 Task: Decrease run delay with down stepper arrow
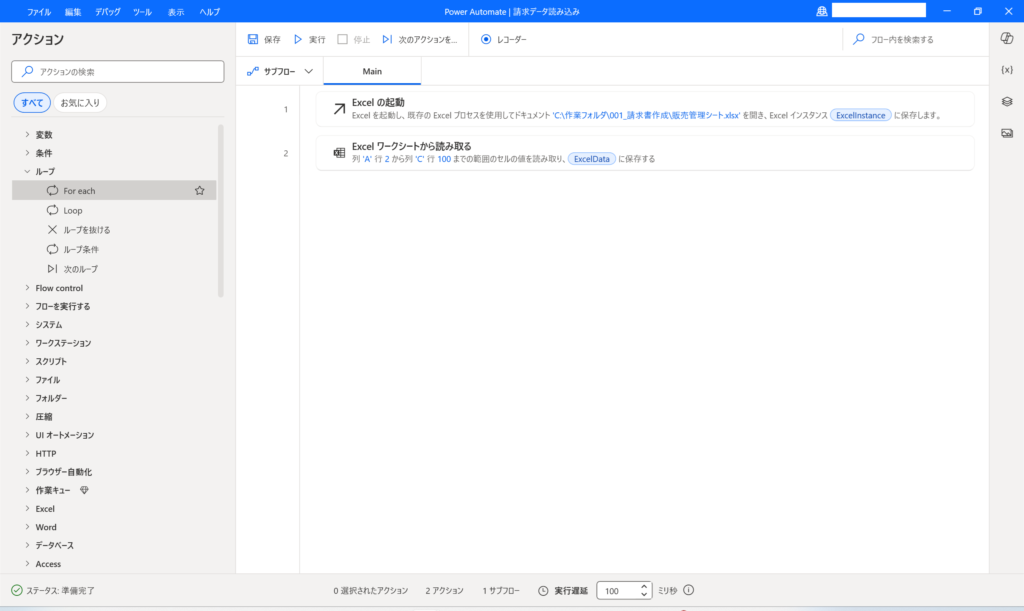[644, 595]
